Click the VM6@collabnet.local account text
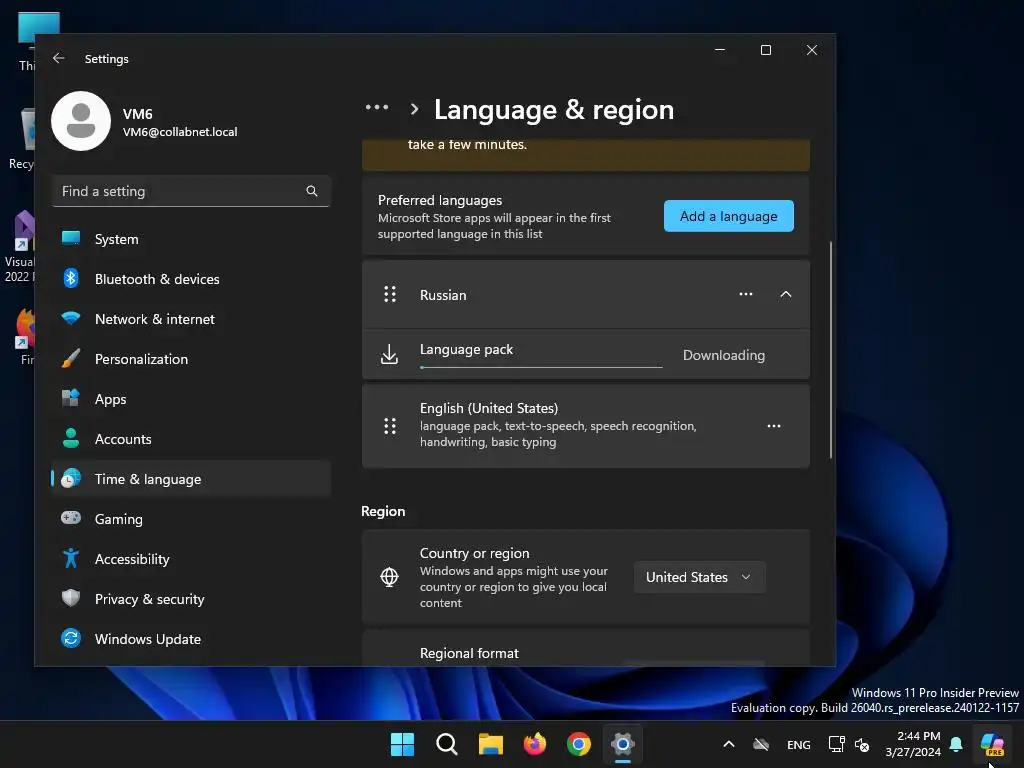 (x=180, y=132)
